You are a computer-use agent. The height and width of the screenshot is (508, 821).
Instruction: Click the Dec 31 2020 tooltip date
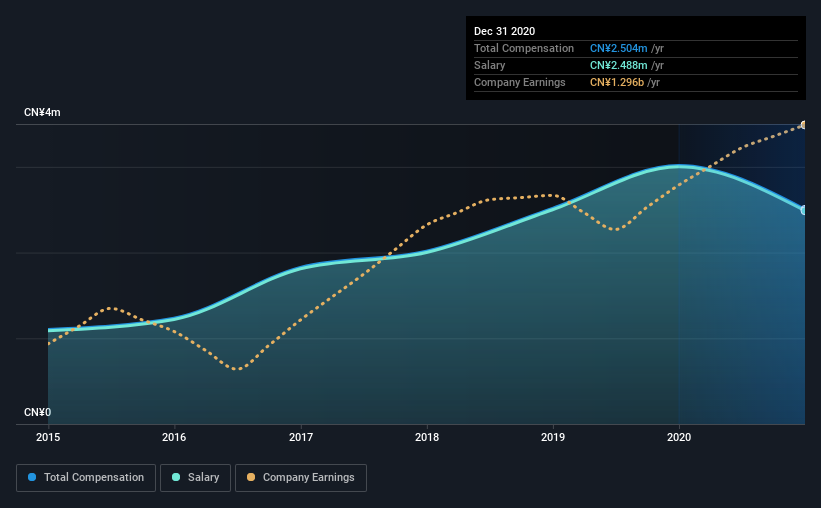click(504, 31)
